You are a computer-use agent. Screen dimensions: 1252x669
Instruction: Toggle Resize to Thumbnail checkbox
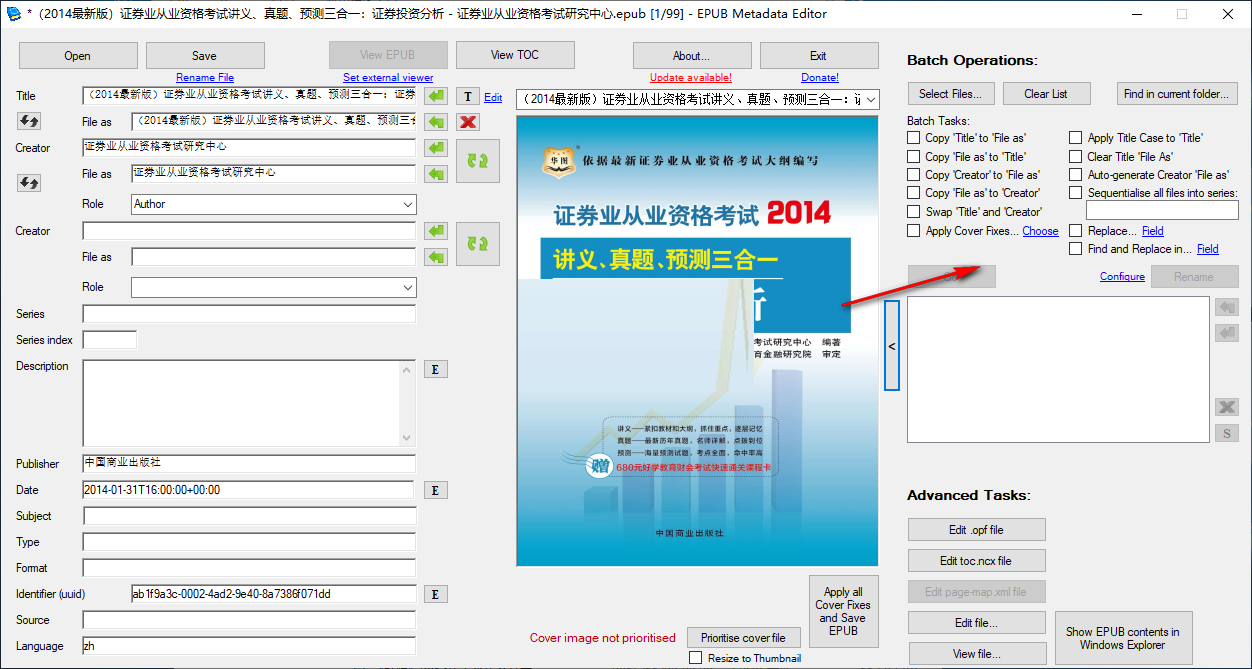696,658
